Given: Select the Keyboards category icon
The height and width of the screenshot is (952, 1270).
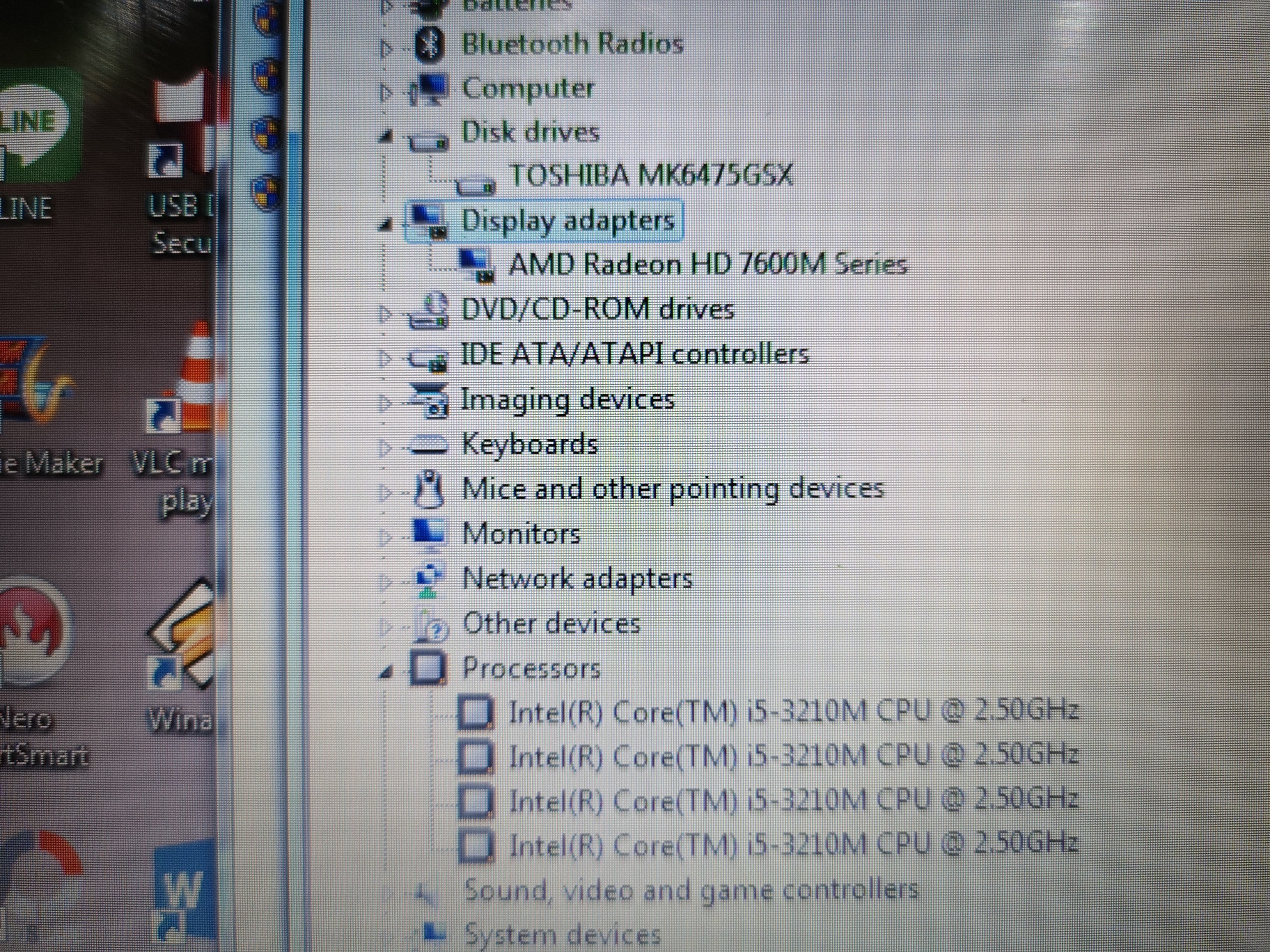Looking at the screenshot, I should (x=430, y=443).
